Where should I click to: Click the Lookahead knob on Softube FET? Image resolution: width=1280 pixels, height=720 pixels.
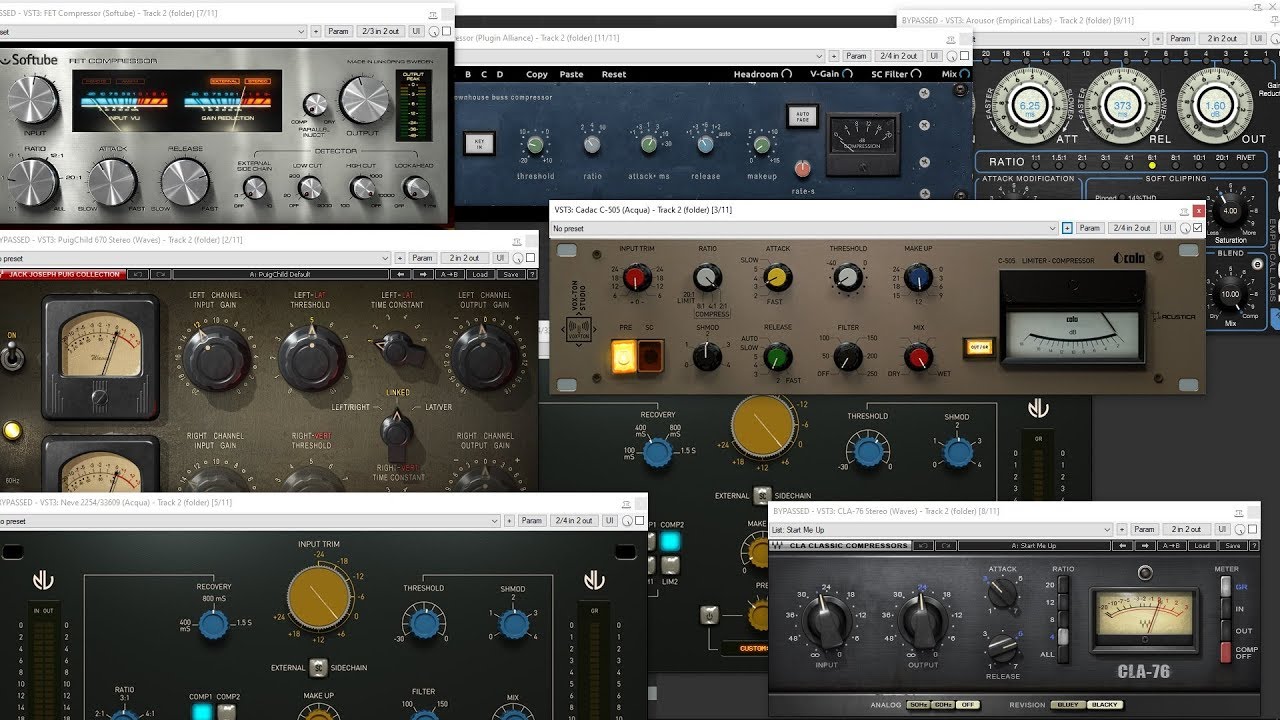(415, 187)
